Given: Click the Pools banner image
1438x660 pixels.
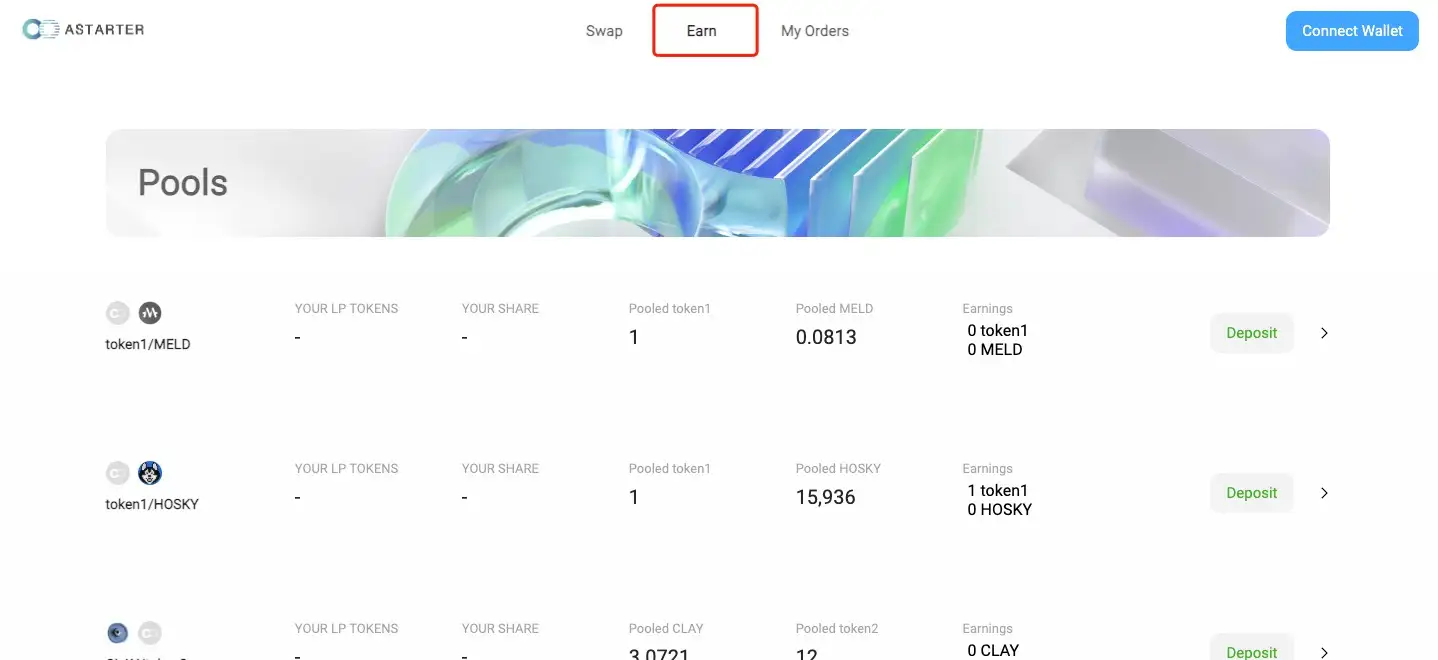Looking at the screenshot, I should point(717,183).
